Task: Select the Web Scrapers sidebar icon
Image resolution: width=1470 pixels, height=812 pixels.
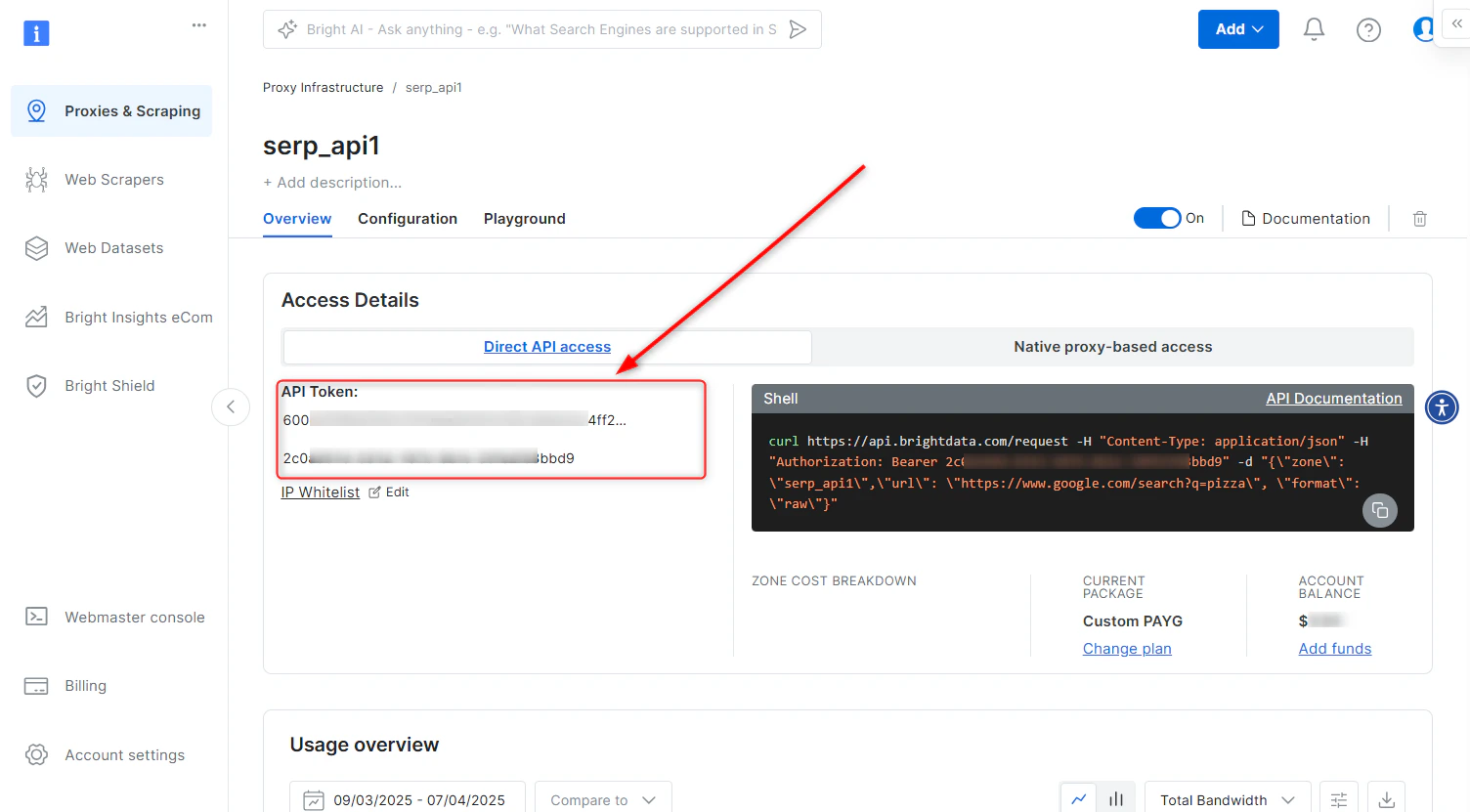Action: pos(36,180)
